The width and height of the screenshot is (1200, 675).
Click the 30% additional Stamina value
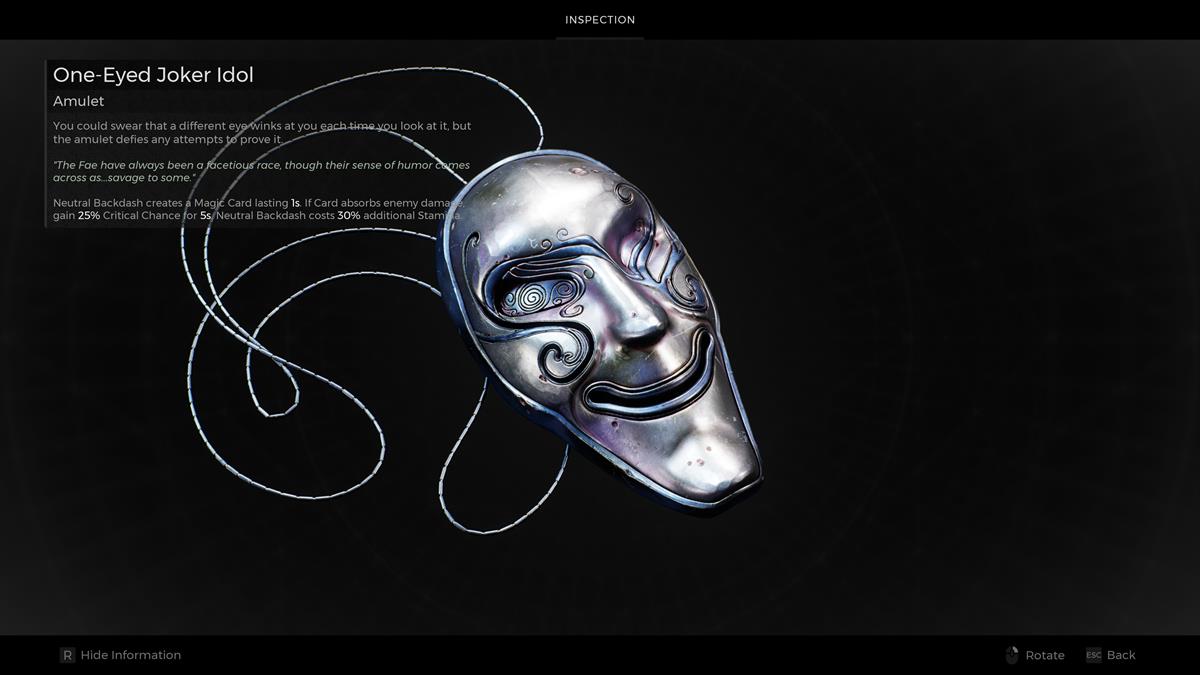(x=349, y=216)
